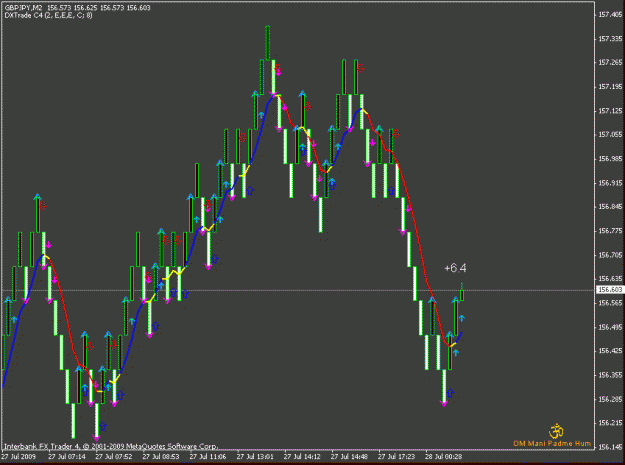The width and height of the screenshot is (625, 465).
Task: Click price axis label 156.565
Action: coord(610,303)
